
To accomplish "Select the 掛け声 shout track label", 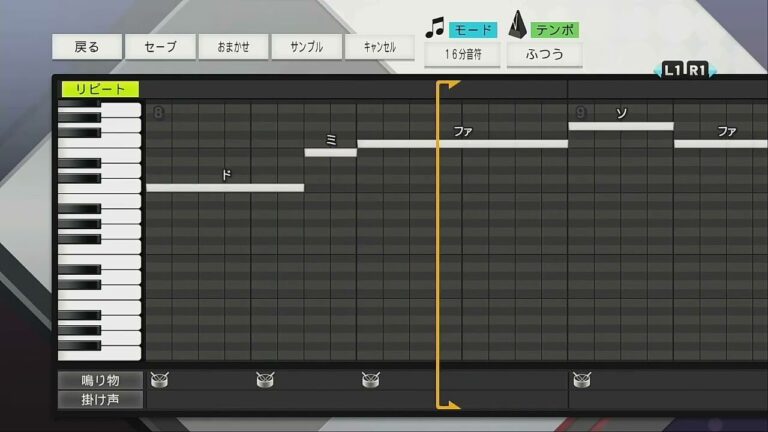I will click(x=100, y=399).
